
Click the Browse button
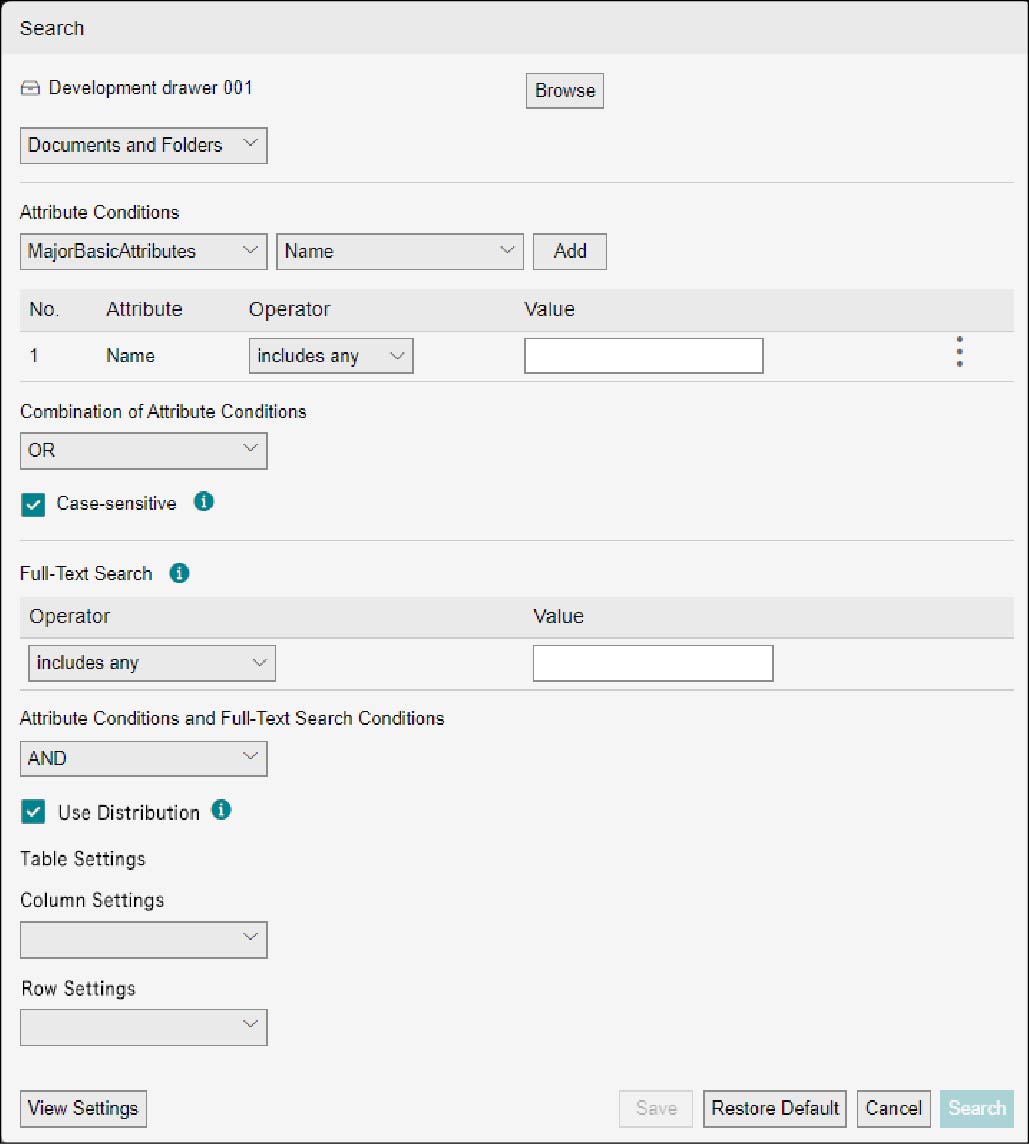pos(564,90)
